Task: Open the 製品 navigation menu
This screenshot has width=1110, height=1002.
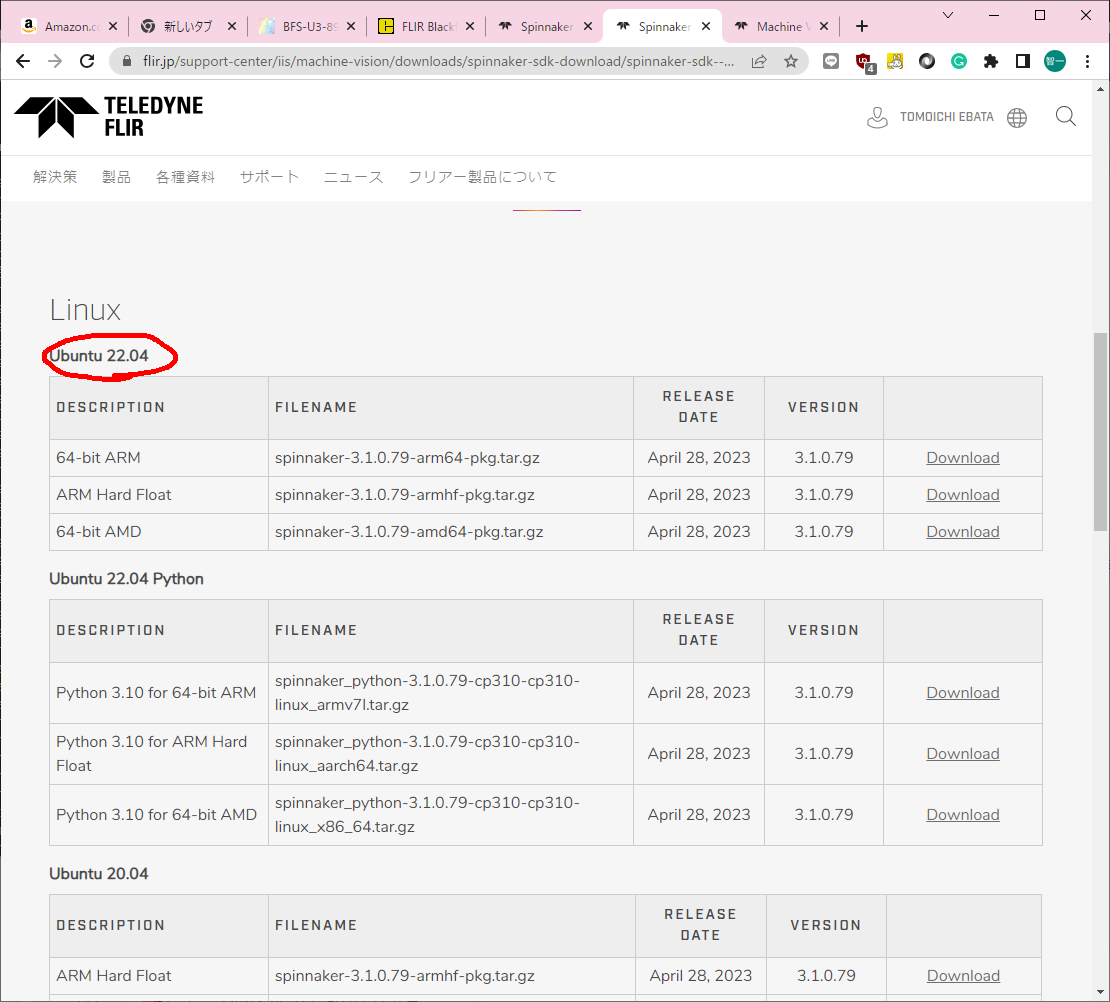Action: (x=116, y=177)
